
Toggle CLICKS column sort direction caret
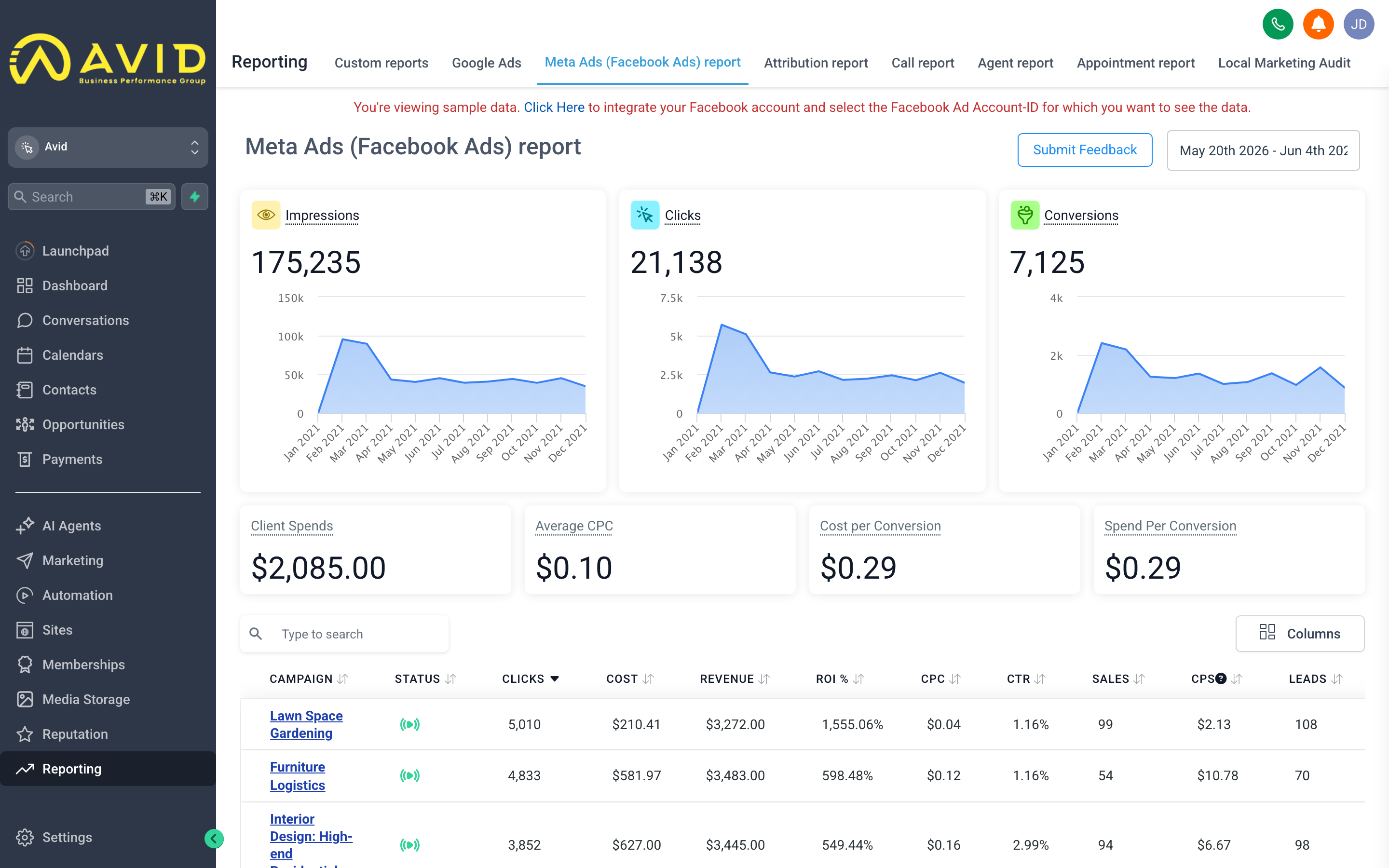555,678
